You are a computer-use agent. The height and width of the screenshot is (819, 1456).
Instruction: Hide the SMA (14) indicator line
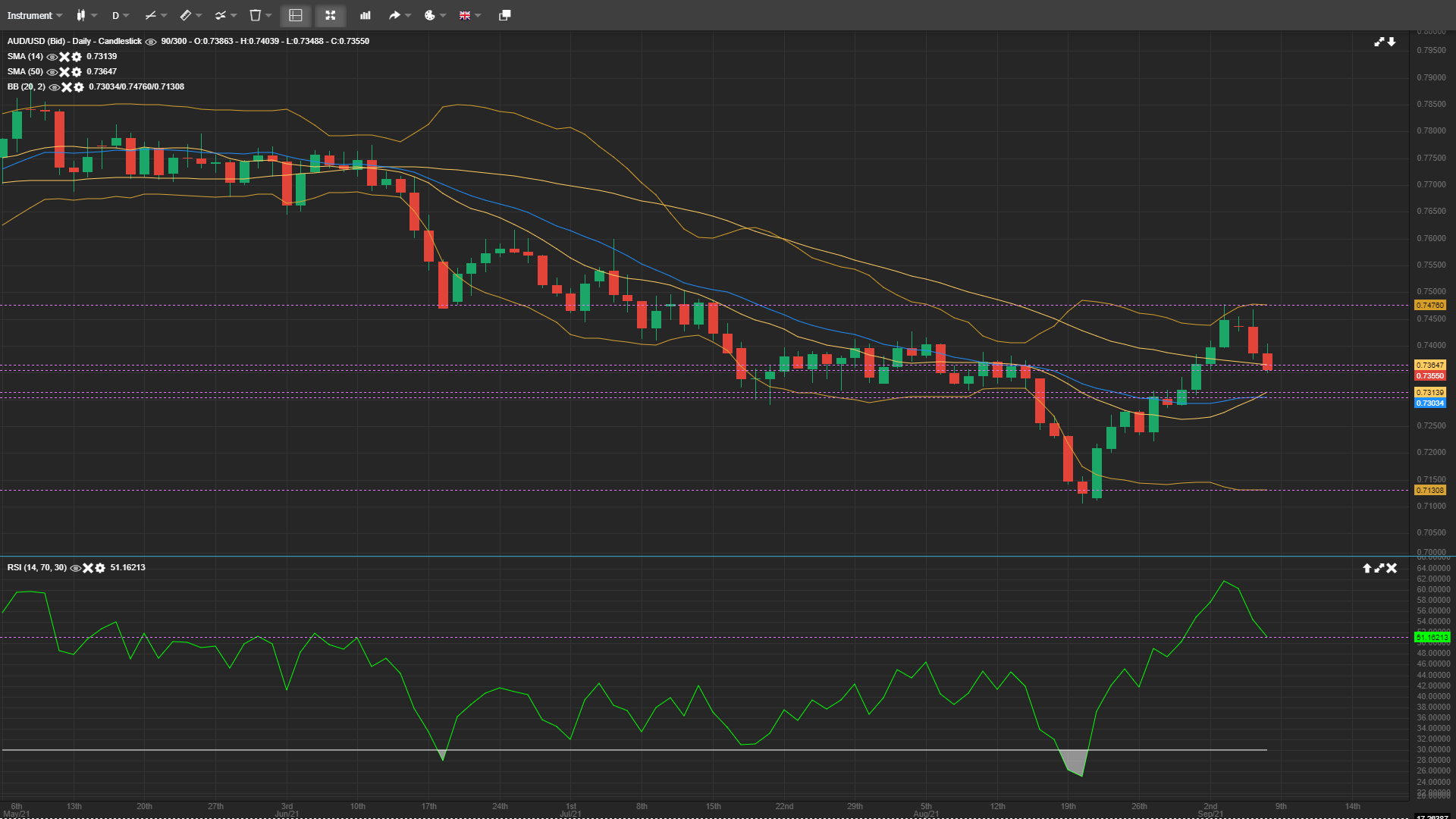(x=52, y=57)
